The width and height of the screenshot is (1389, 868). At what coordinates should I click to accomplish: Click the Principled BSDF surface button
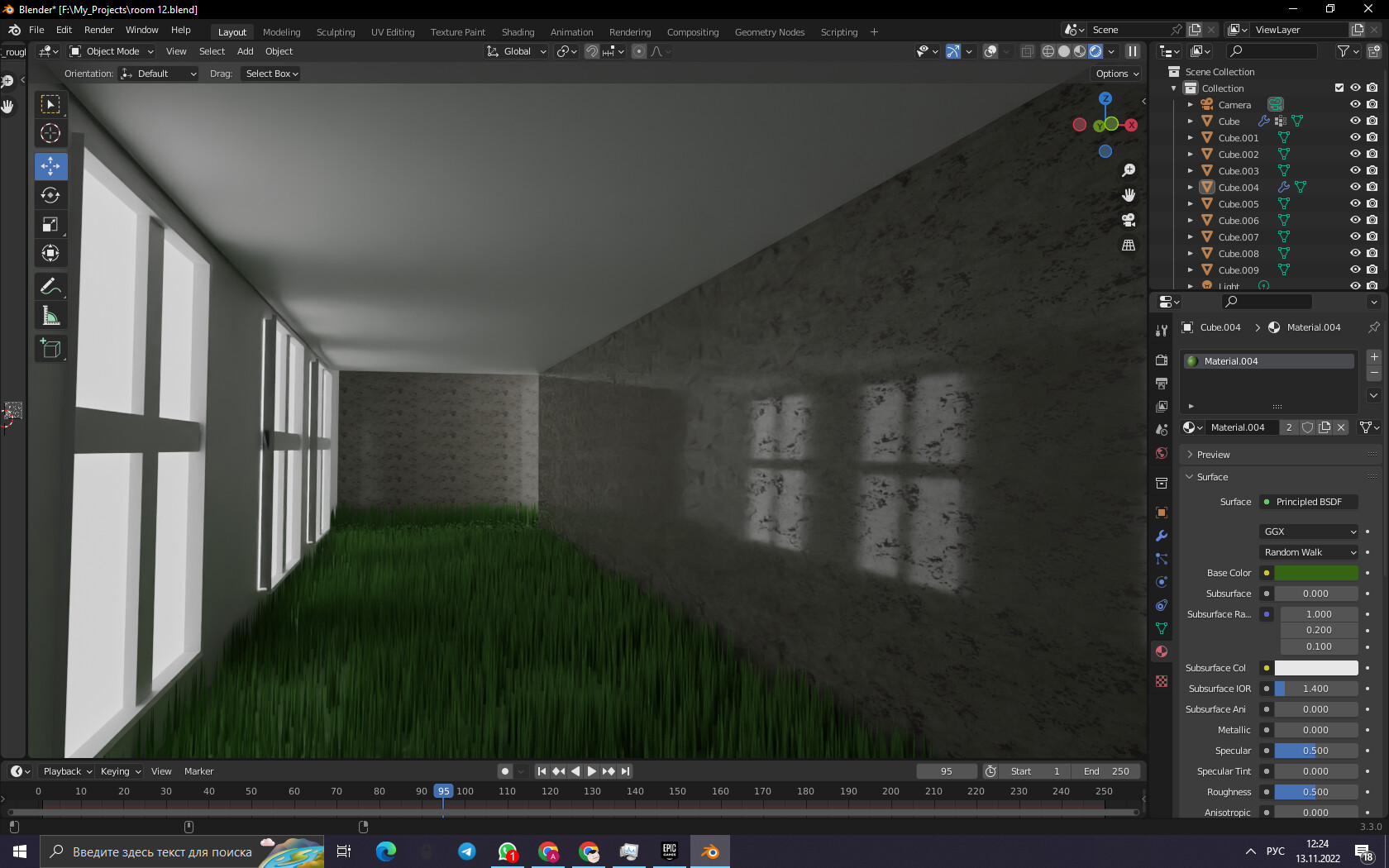[1309, 502]
